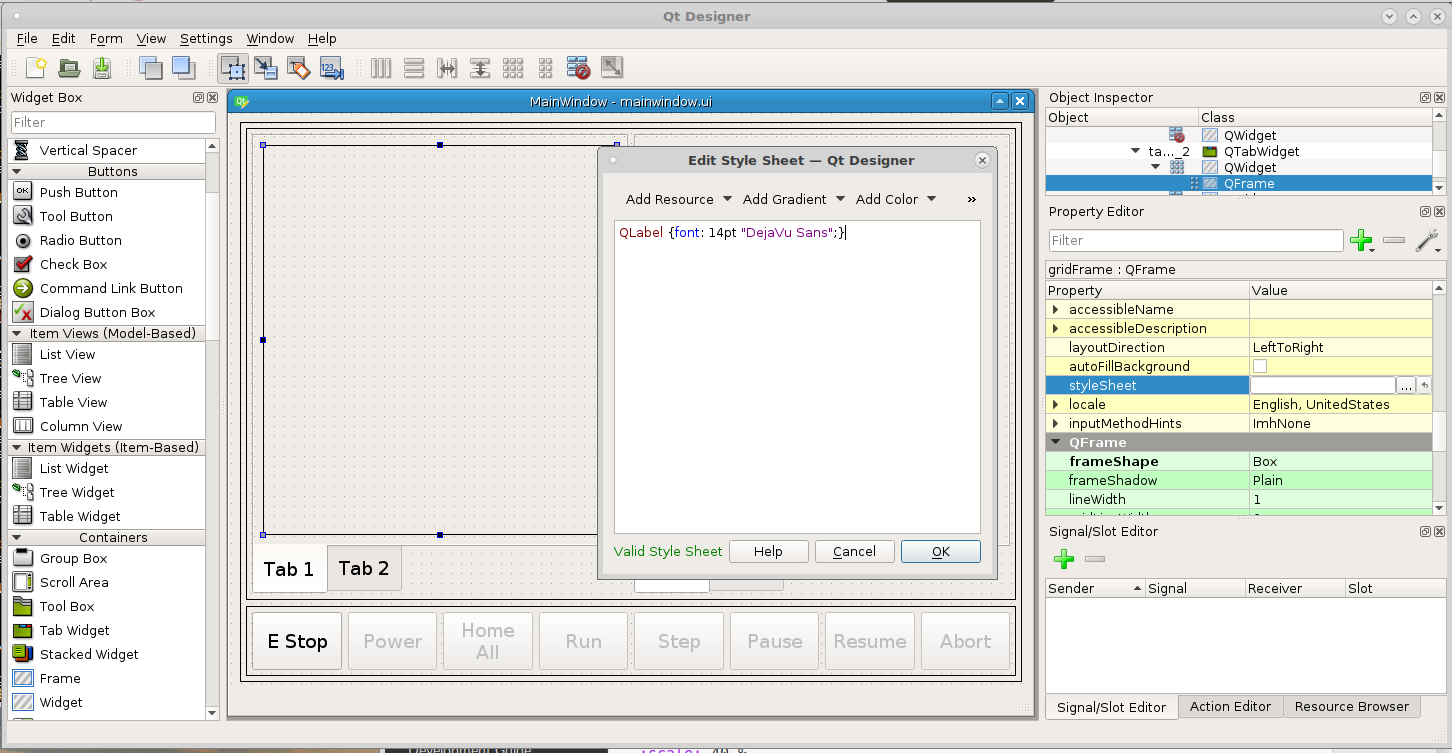Click the E Stop button on form
Viewport: 1452px width, 753px height.
point(297,641)
